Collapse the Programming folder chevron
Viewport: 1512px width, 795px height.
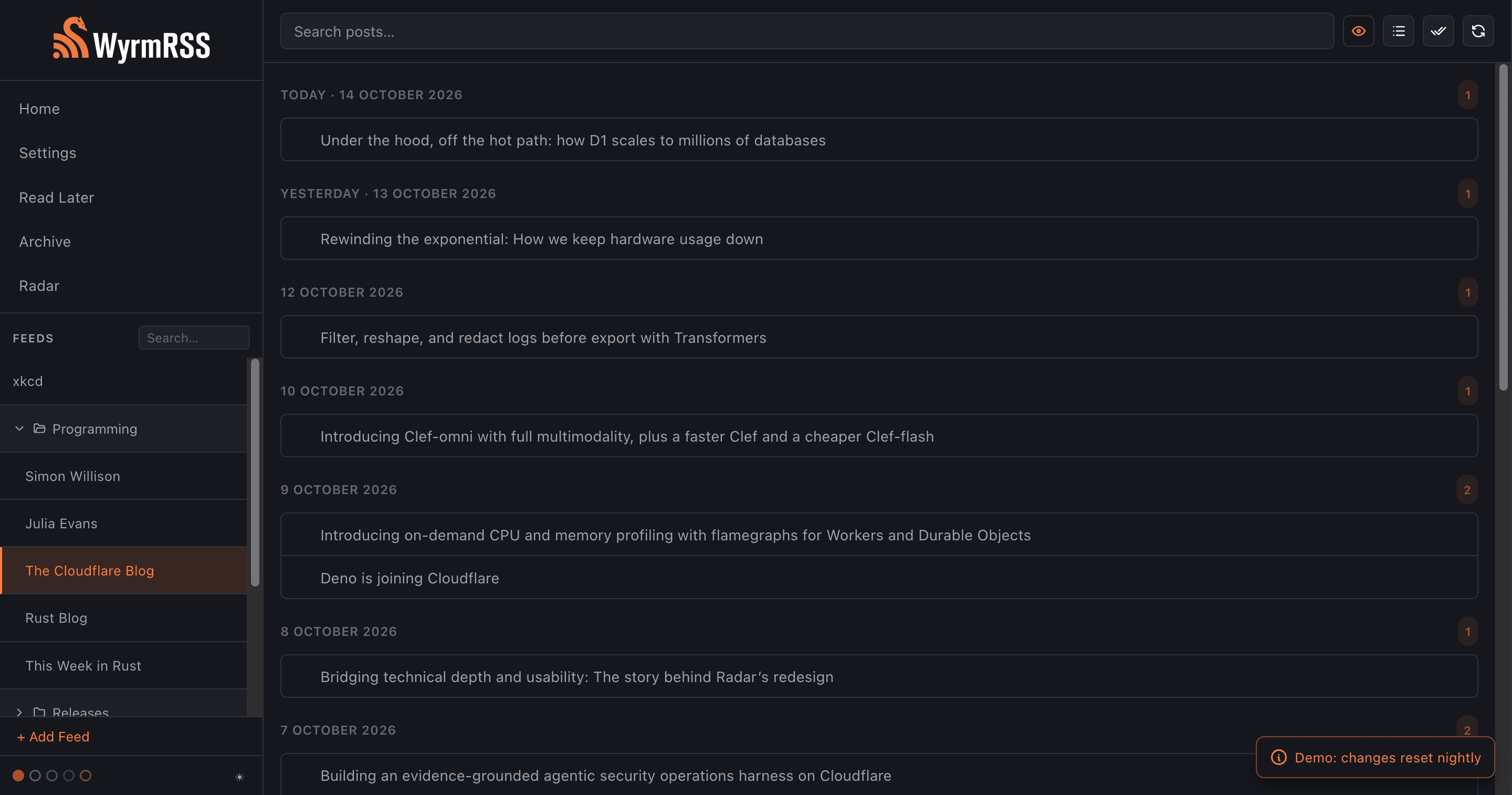coord(19,428)
